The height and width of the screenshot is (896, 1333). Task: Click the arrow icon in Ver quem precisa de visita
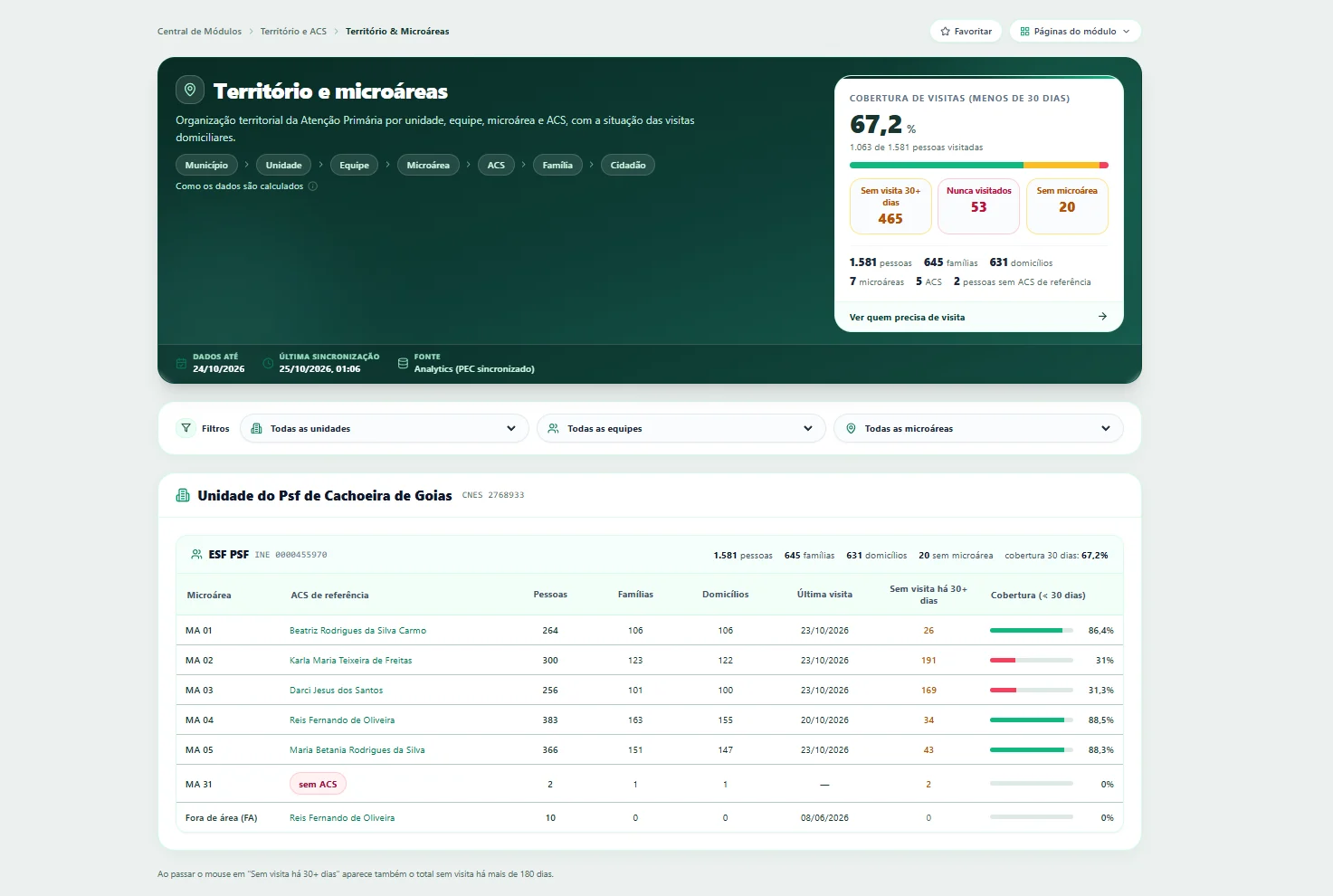(1102, 317)
